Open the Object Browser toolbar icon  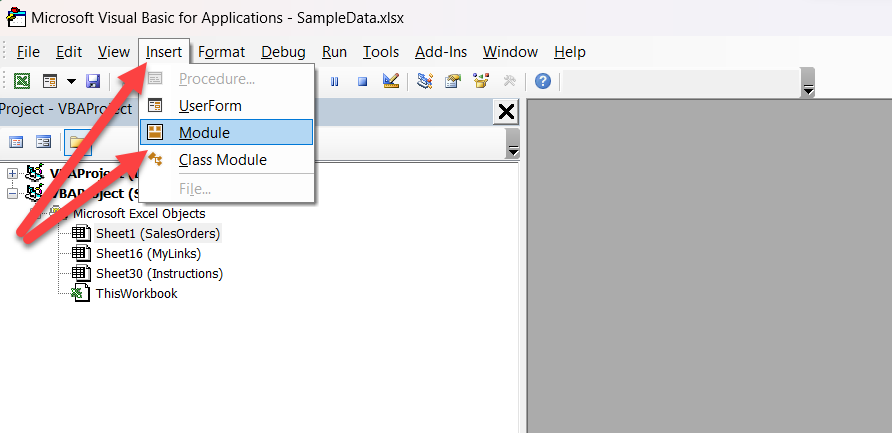[481, 81]
